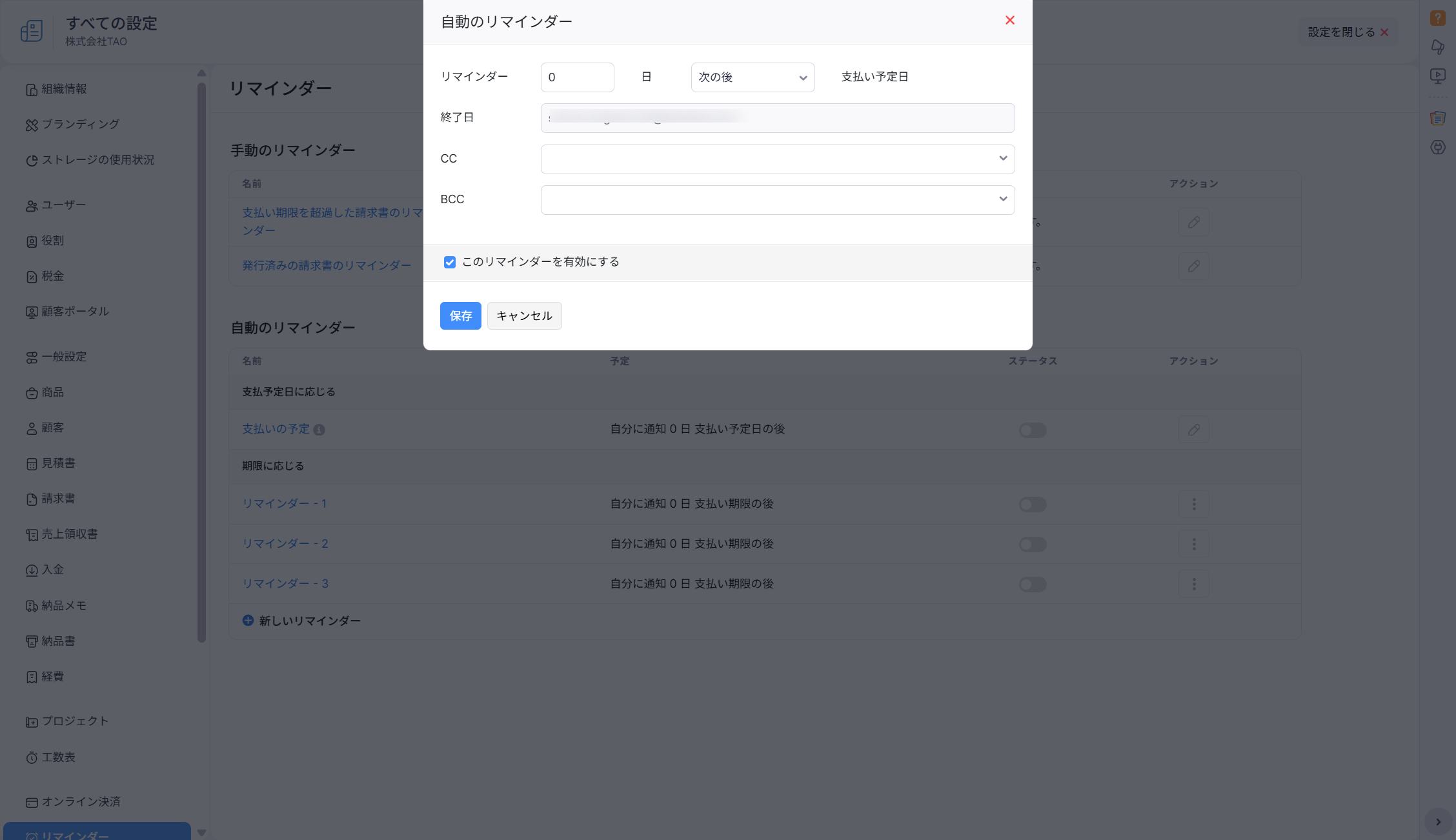1456x840 pixels.
Task: Toggle status switch for リマインダー - 2
Action: pyautogui.click(x=1033, y=545)
